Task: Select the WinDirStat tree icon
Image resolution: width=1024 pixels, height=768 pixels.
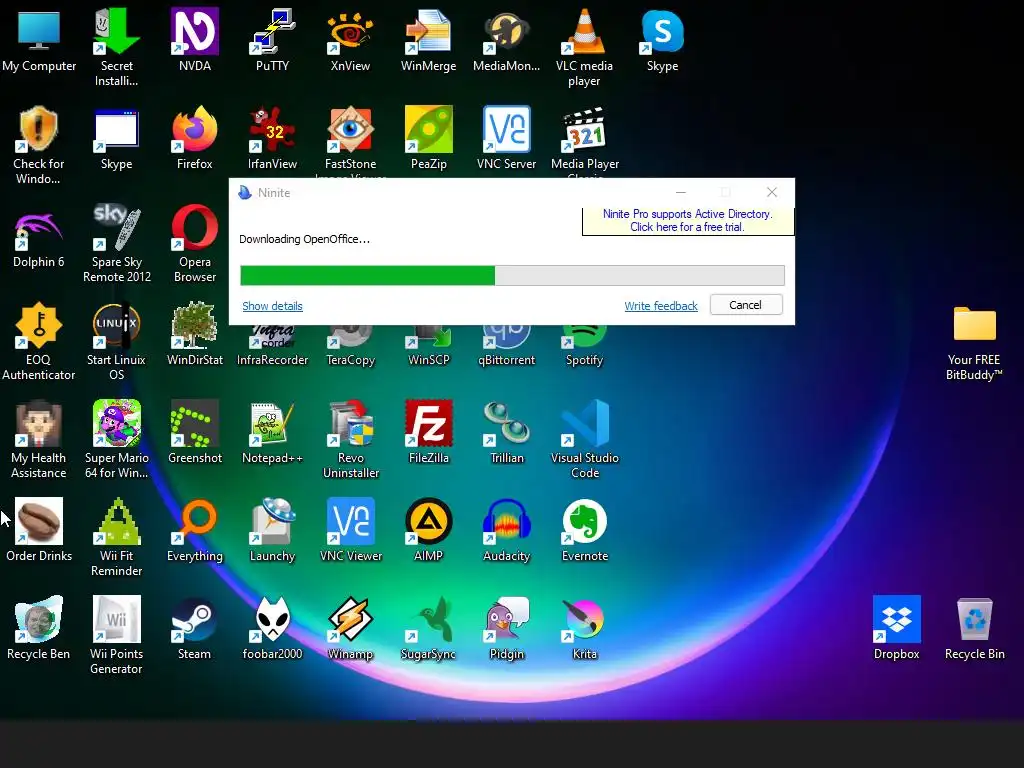Action: pos(195,325)
